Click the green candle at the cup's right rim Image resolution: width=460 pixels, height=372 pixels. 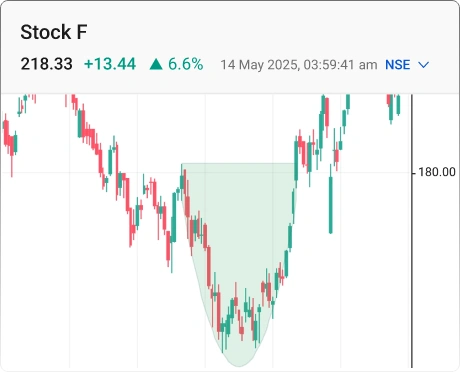(296, 160)
